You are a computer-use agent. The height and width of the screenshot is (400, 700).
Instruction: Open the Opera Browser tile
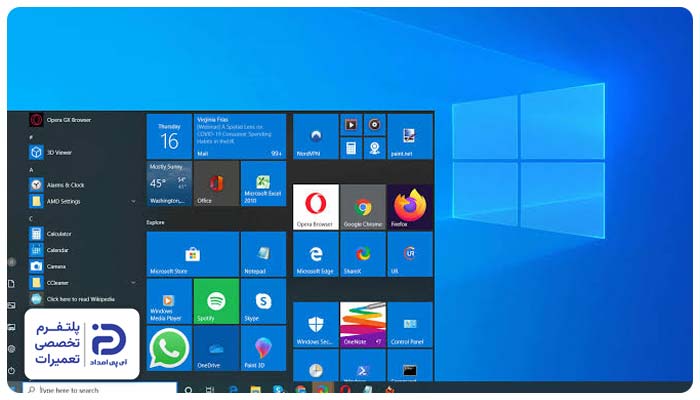pos(316,207)
